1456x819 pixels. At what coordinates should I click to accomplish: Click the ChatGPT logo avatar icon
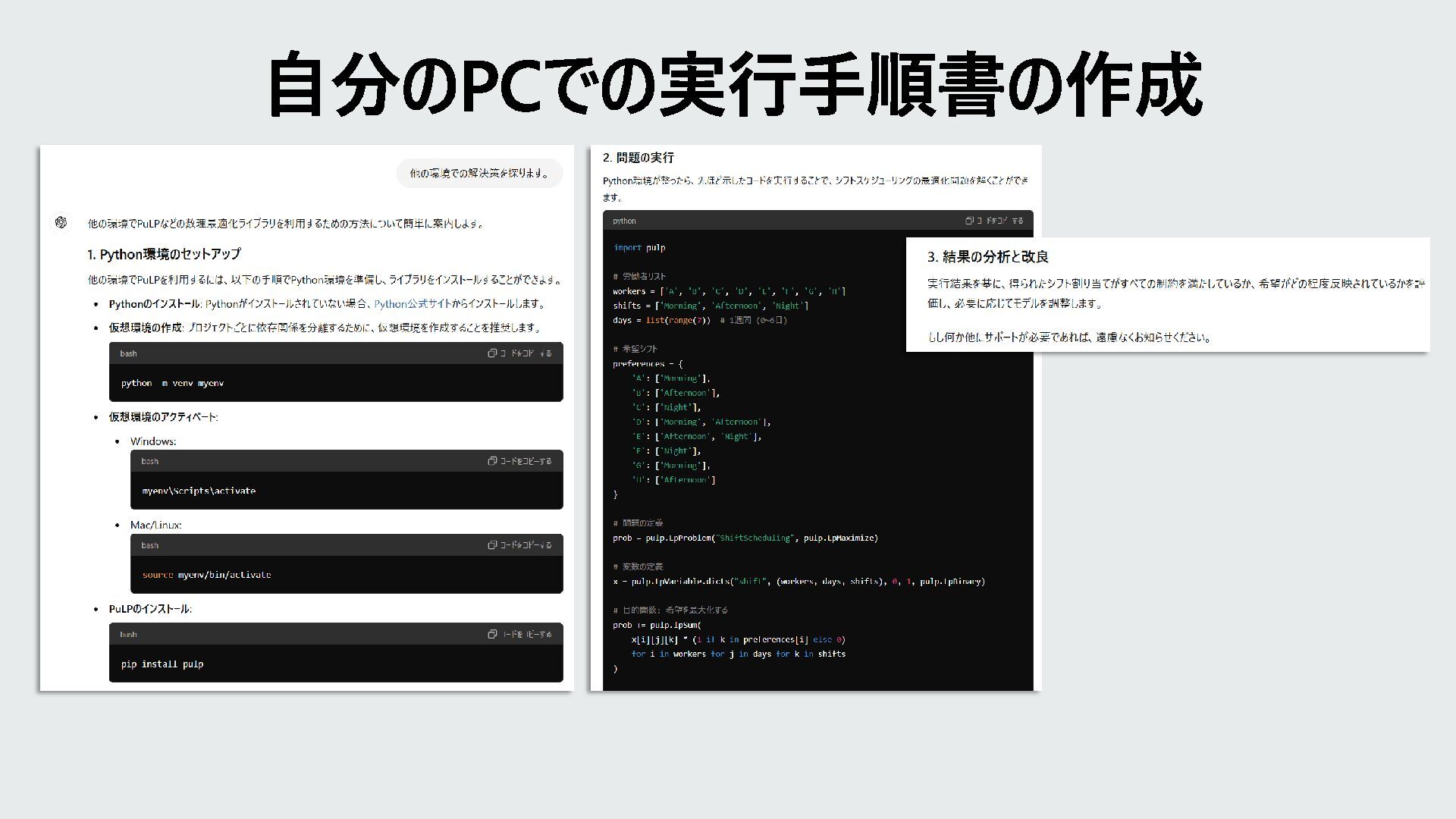(61, 222)
